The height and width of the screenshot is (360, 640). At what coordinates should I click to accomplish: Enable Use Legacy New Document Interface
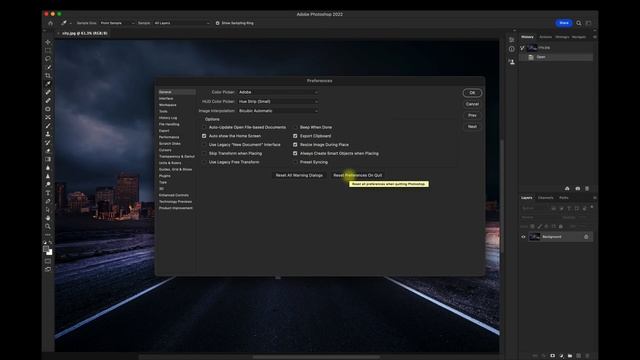[x=204, y=144]
